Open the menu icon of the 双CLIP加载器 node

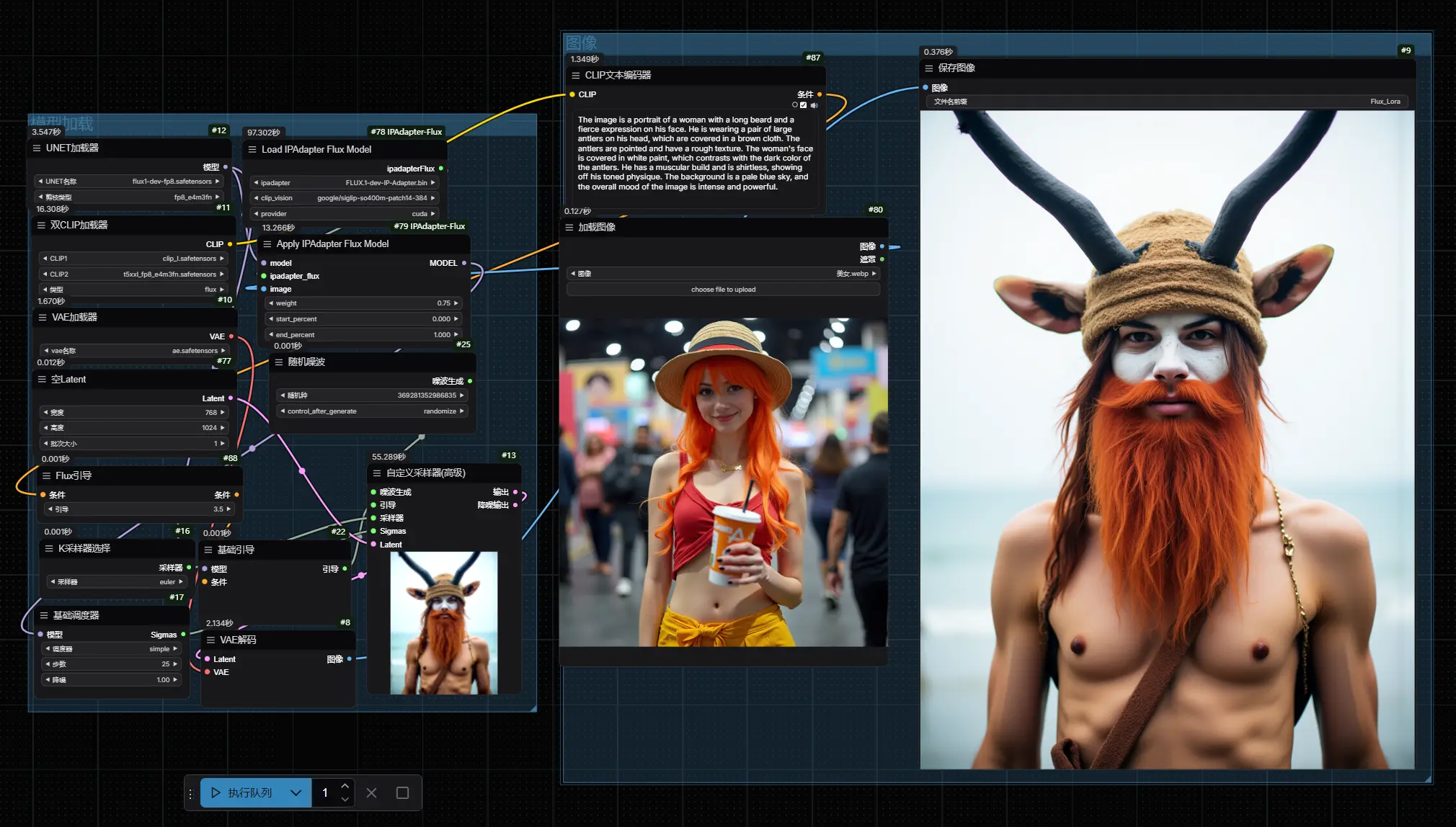point(41,225)
